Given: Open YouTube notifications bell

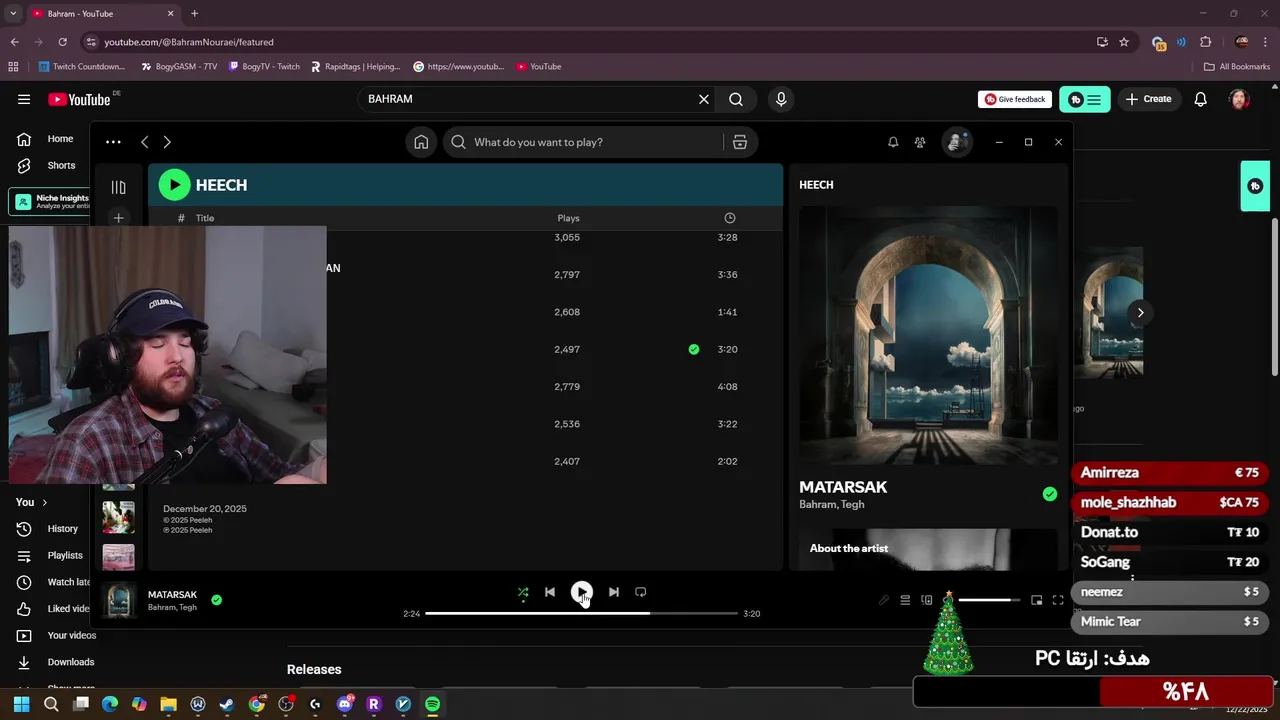Looking at the screenshot, I should pos(1201,99).
